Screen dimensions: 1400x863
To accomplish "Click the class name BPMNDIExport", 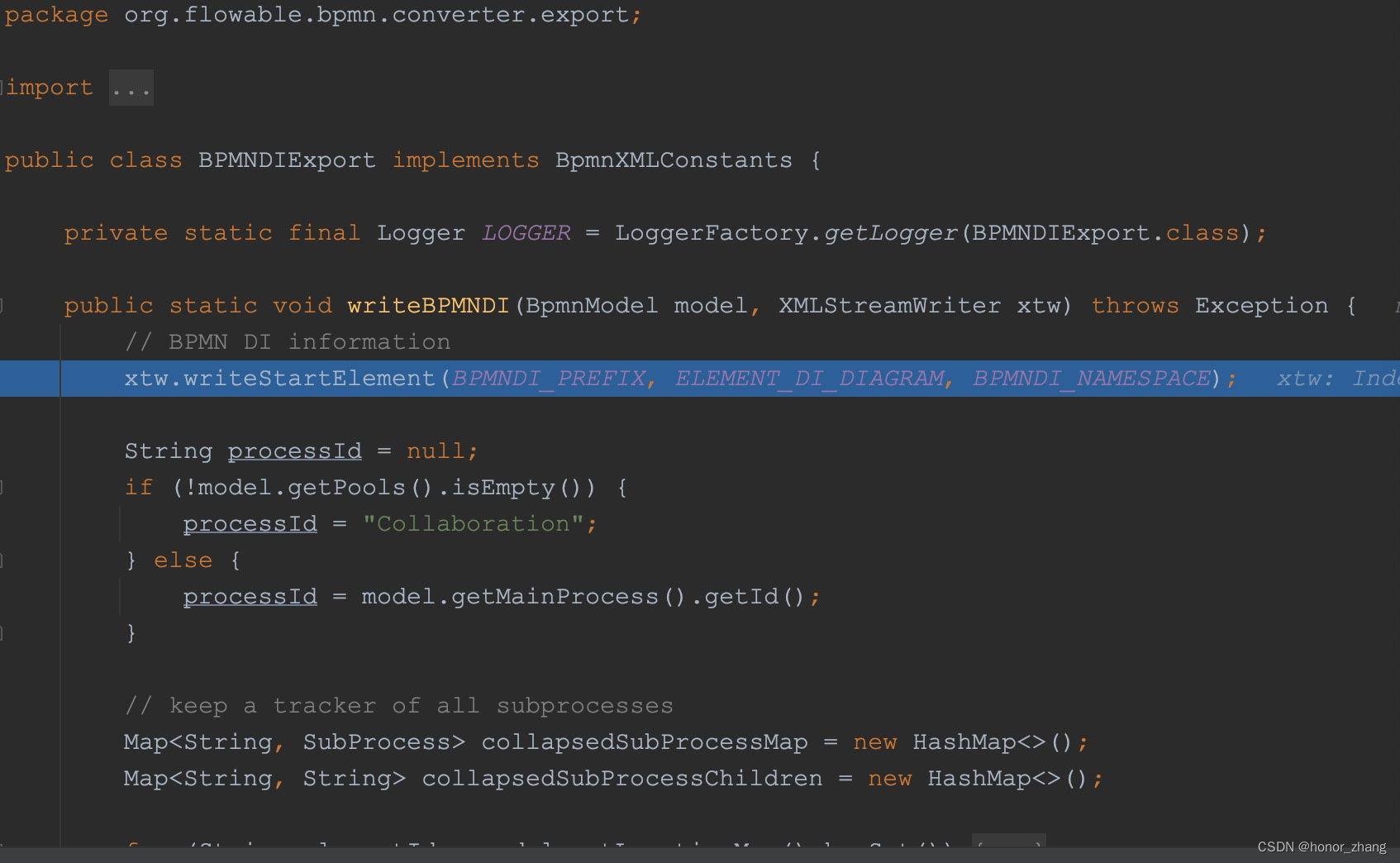I will pos(285,160).
